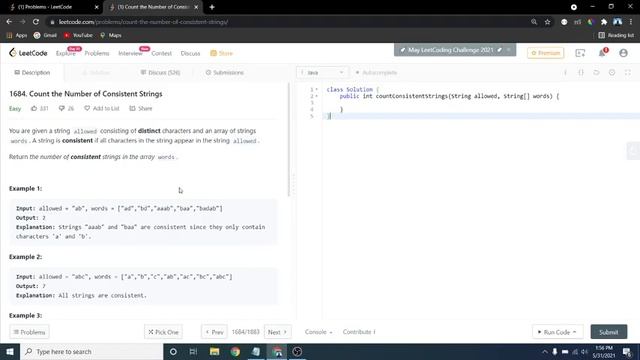640x360 pixels.
Task: Go to the Prev problem
Action: [x=214, y=332]
